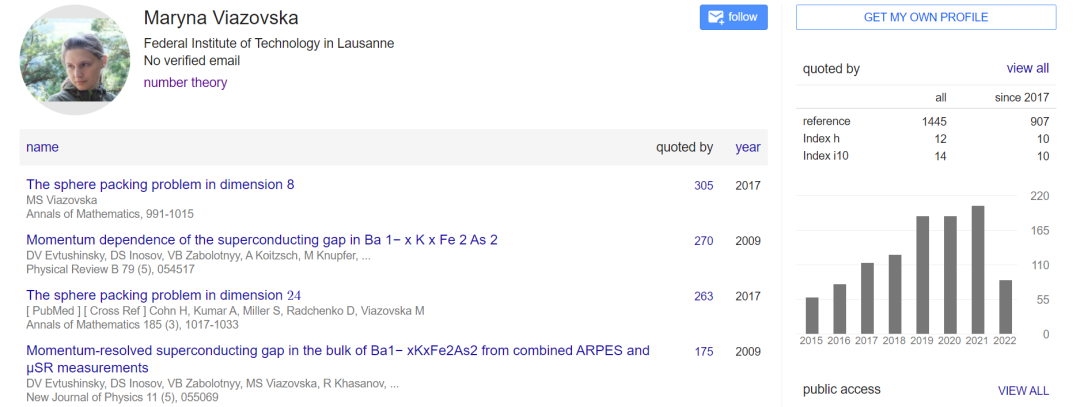Click the 305 citation count
The image size is (1080, 407).
(x=703, y=186)
